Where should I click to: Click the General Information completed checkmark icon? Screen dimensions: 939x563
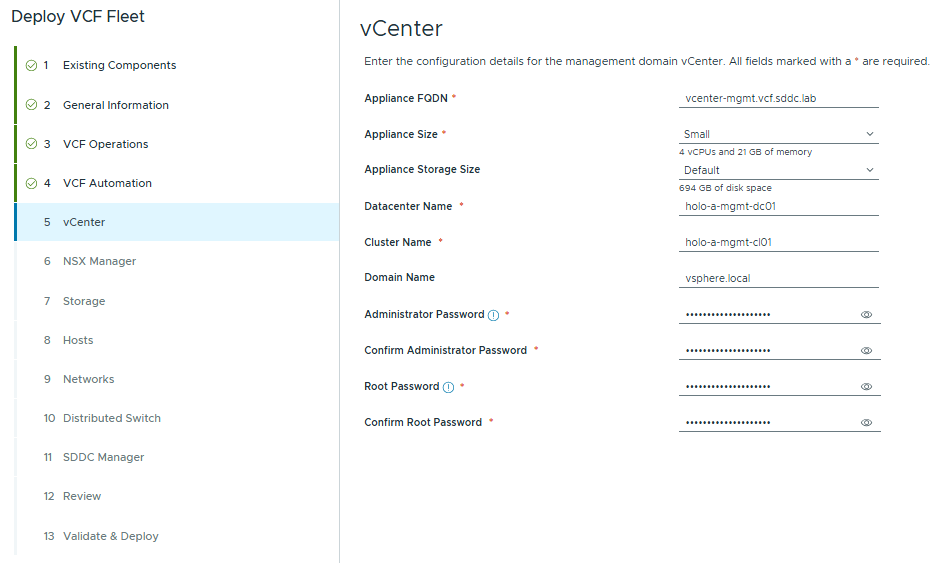point(31,105)
